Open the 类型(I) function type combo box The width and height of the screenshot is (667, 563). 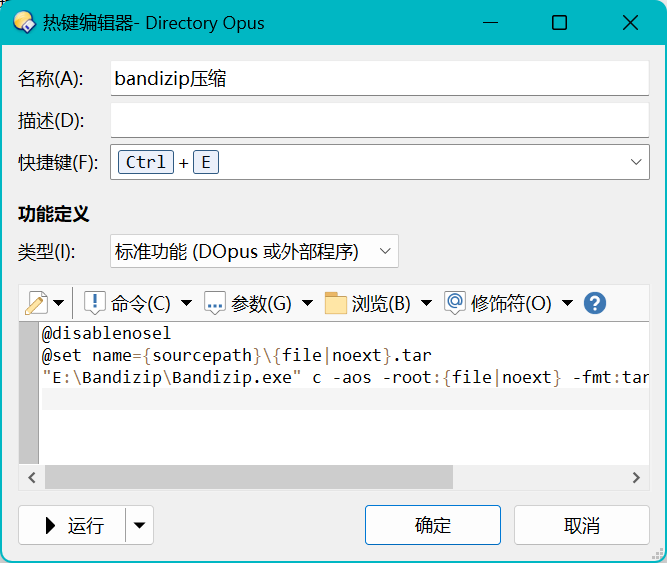click(x=254, y=251)
